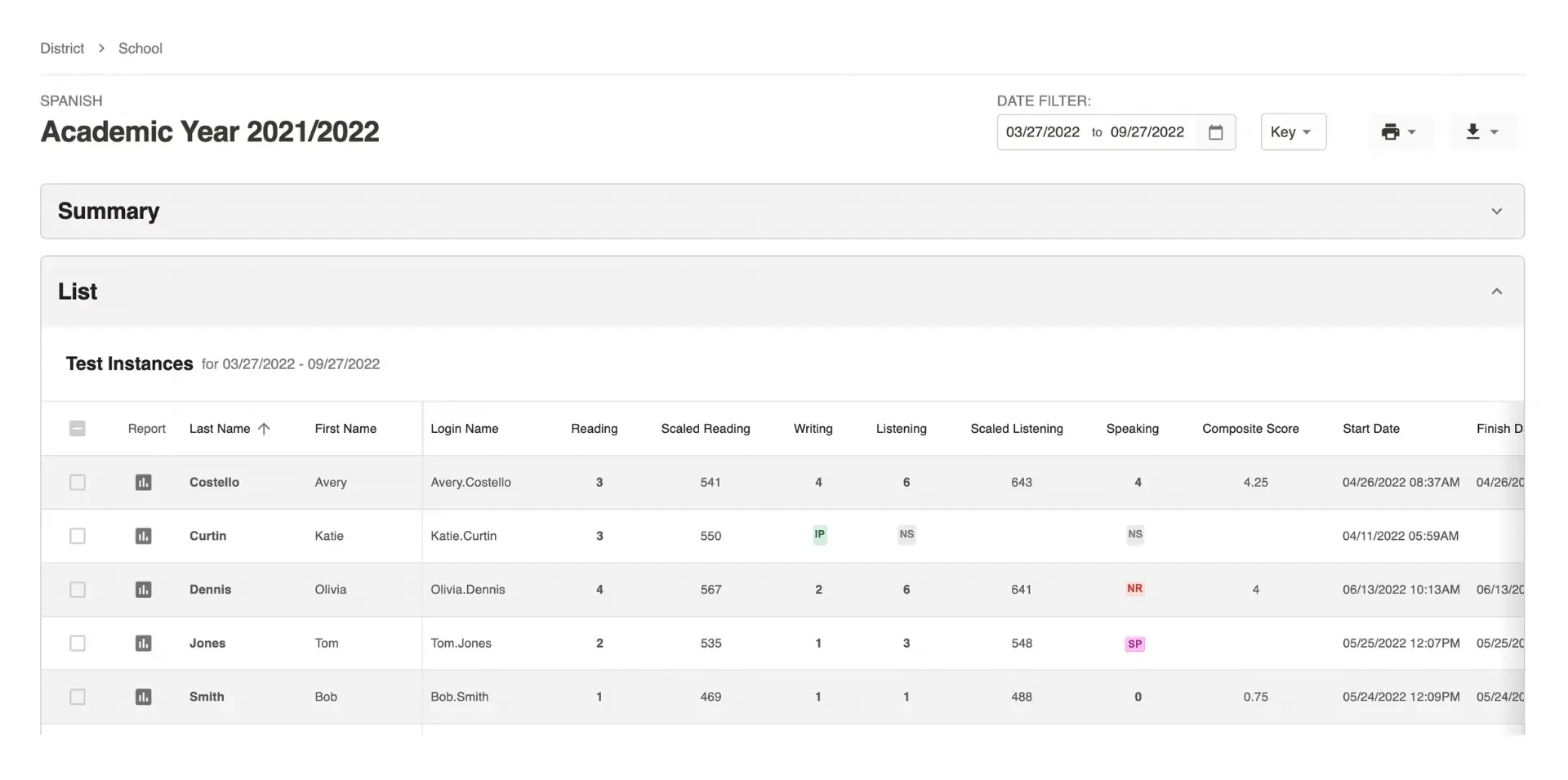Click start date 05/25/2022 12:07PM
Image resolution: width=1568 pixels, height=780 pixels.
pyautogui.click(x=1401, y=644)
